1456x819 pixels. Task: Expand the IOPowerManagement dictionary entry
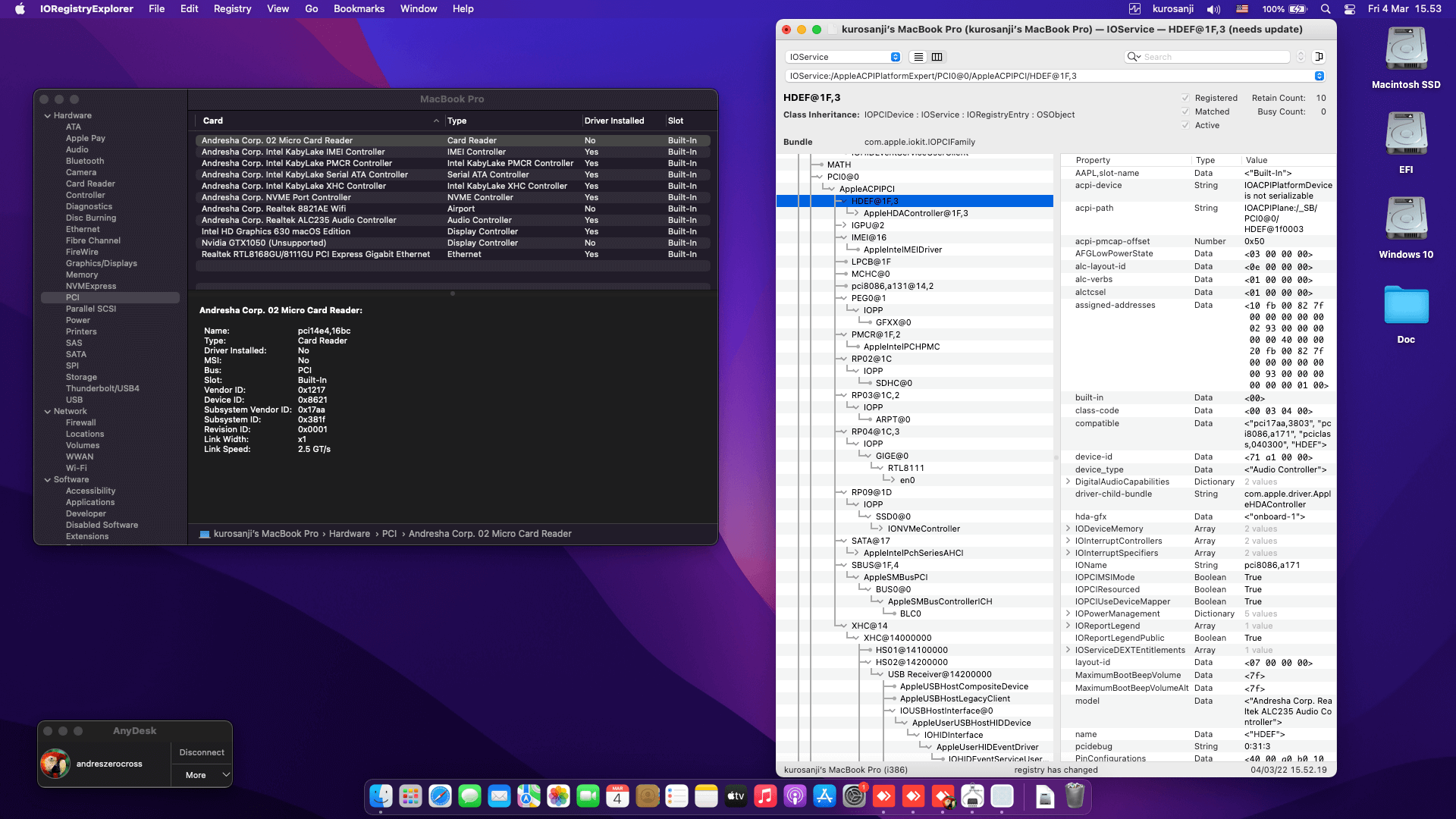(x=1068, y=613)
